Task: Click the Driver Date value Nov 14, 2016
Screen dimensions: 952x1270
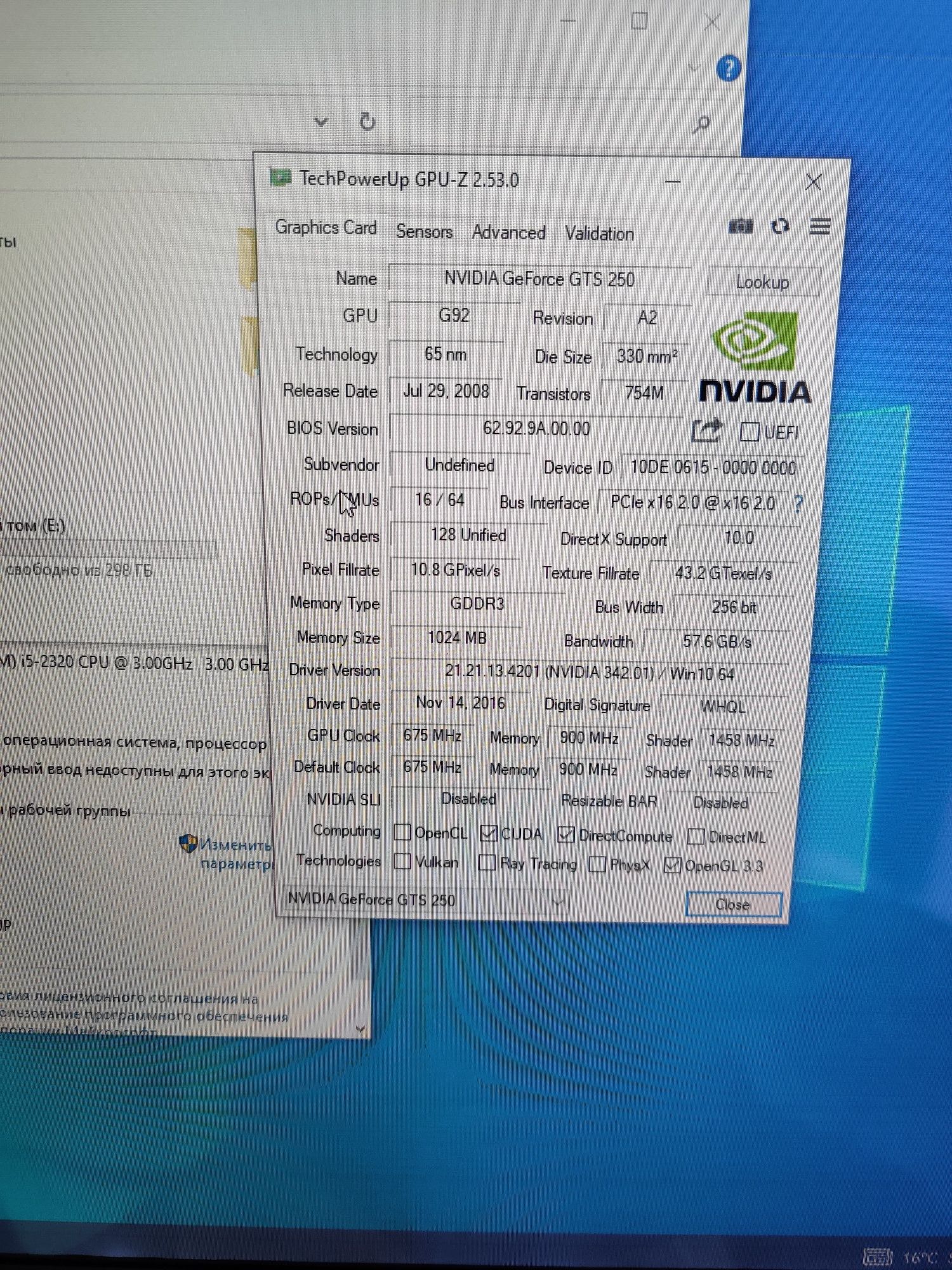Action: [461, 703]
